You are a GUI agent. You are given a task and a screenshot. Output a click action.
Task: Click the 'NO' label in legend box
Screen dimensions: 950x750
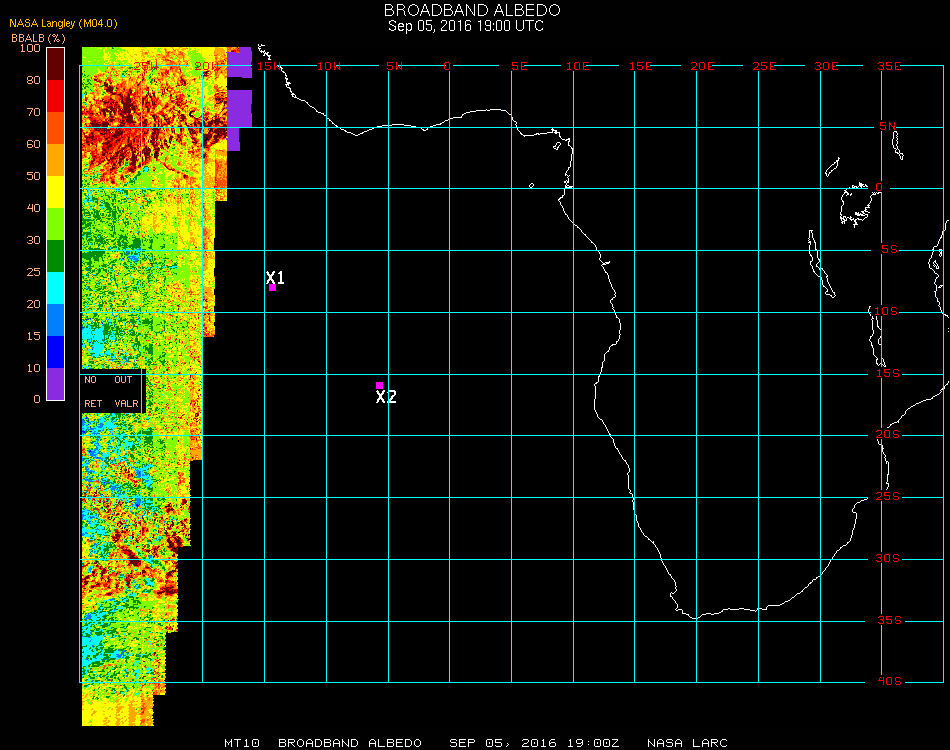point(90,380)
